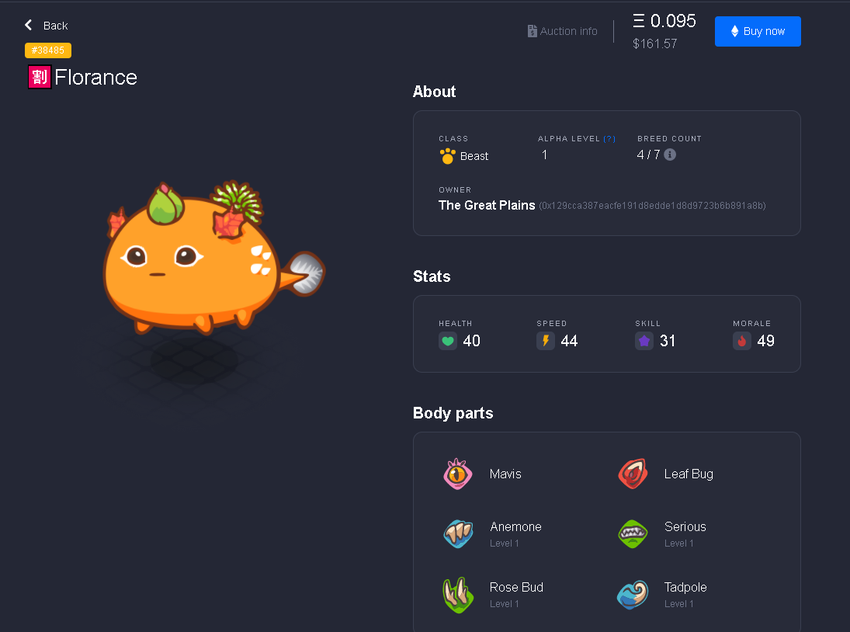Open the alpha level help question mark
The image size is (850, 632).
609,139
